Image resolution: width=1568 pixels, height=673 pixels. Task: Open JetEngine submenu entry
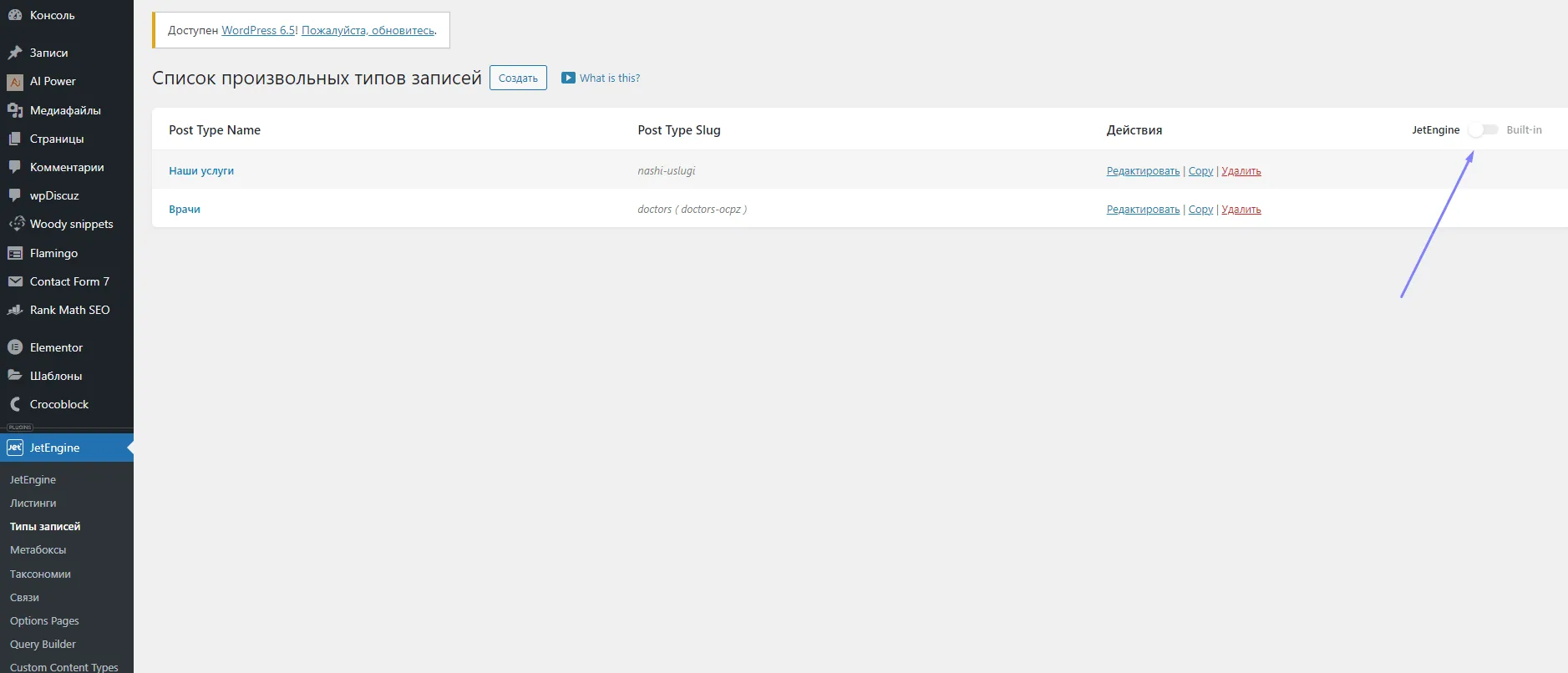(x=33, y=479)
